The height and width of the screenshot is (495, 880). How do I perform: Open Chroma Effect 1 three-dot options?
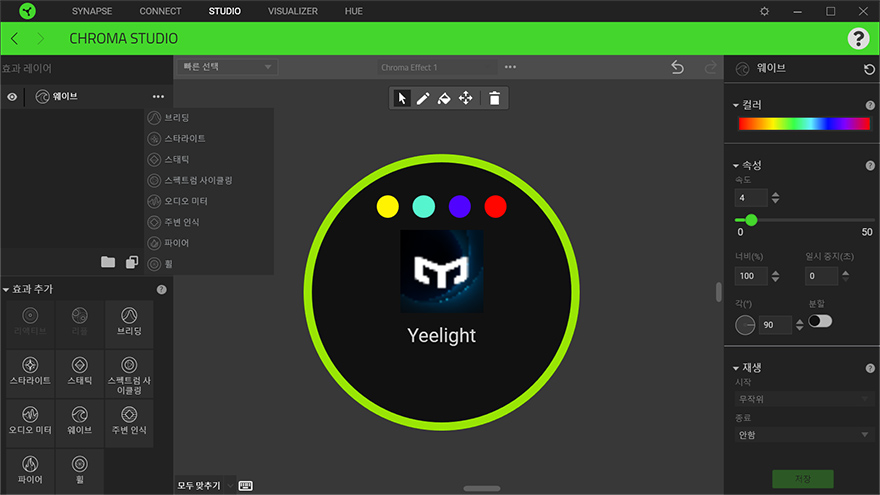click(x=510, y=67)
